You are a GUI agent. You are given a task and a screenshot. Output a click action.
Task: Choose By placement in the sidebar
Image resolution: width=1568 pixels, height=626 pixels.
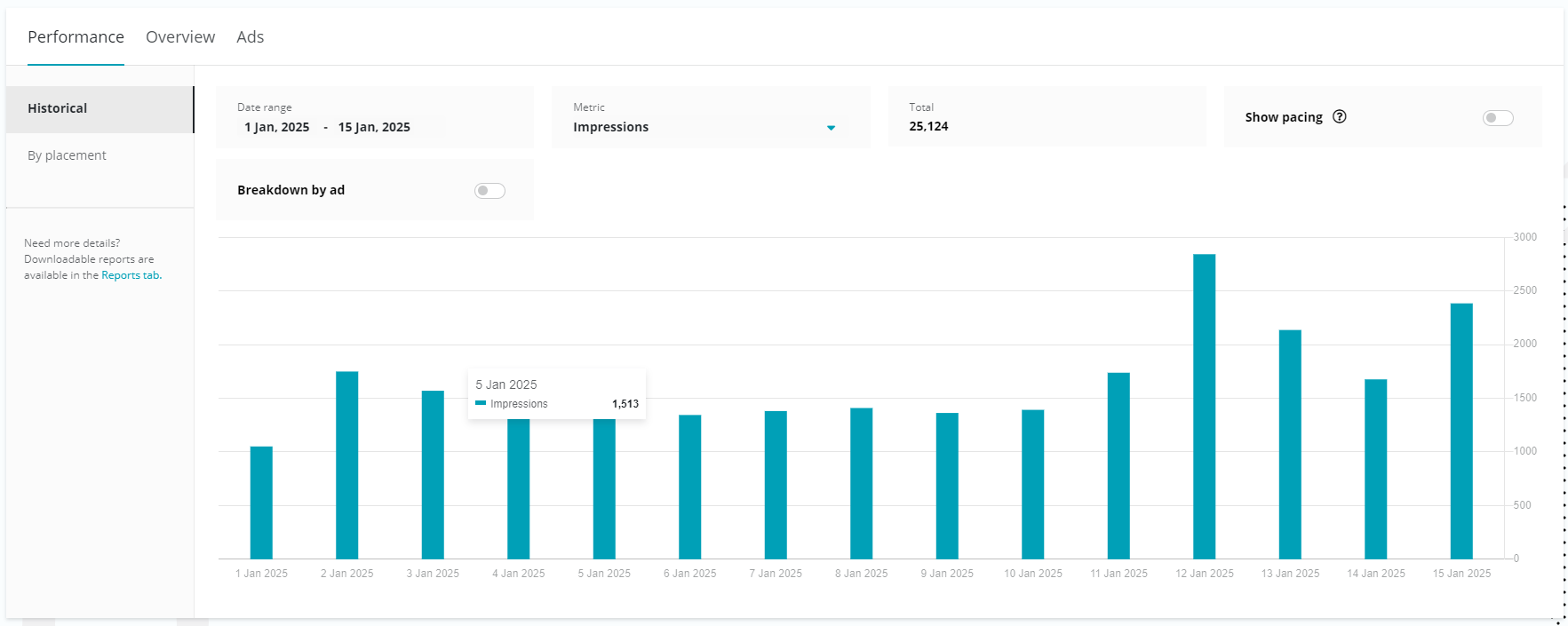(x=67, y=155)
